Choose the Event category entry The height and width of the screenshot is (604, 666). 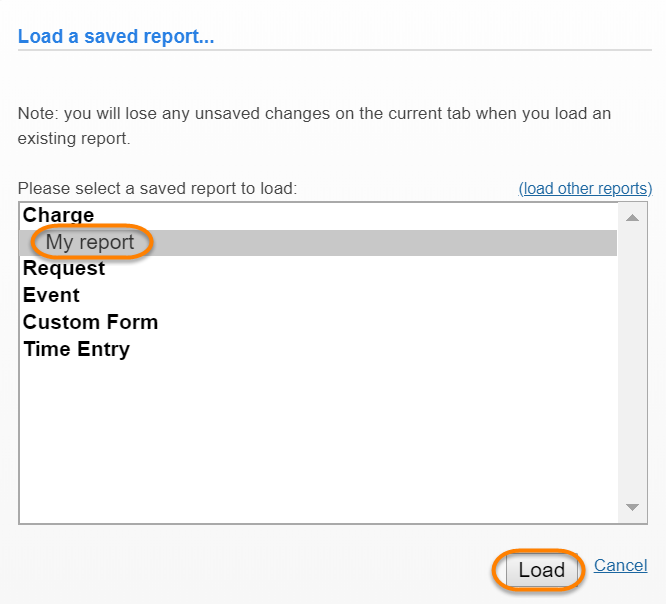point(52,295)
